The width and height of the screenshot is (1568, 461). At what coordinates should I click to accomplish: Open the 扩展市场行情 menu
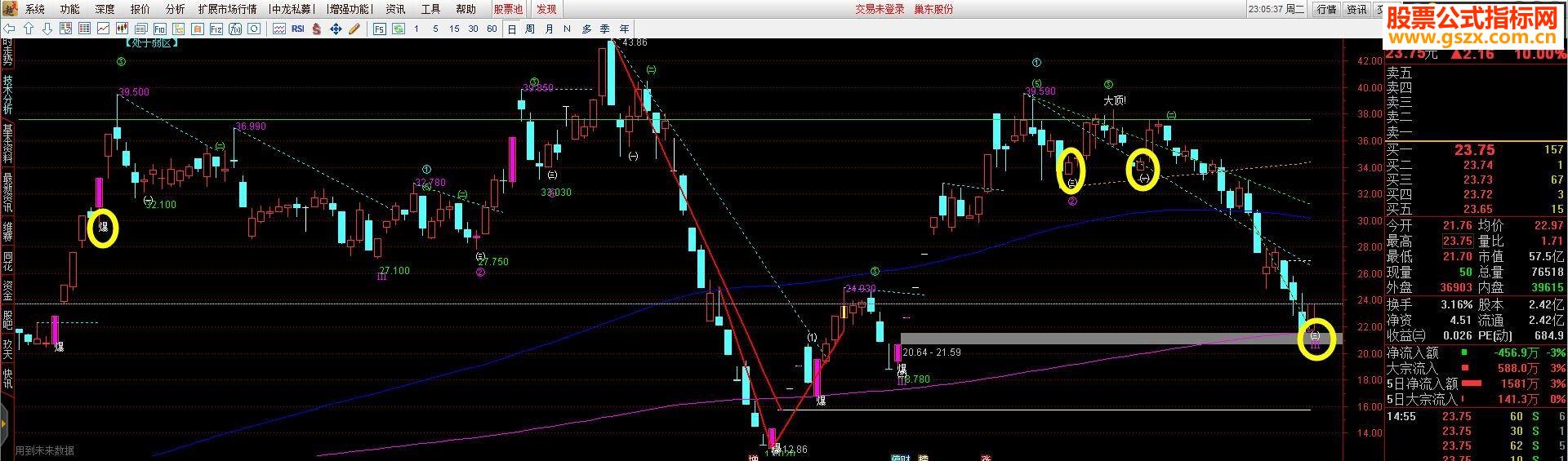(x=227, y=9)
